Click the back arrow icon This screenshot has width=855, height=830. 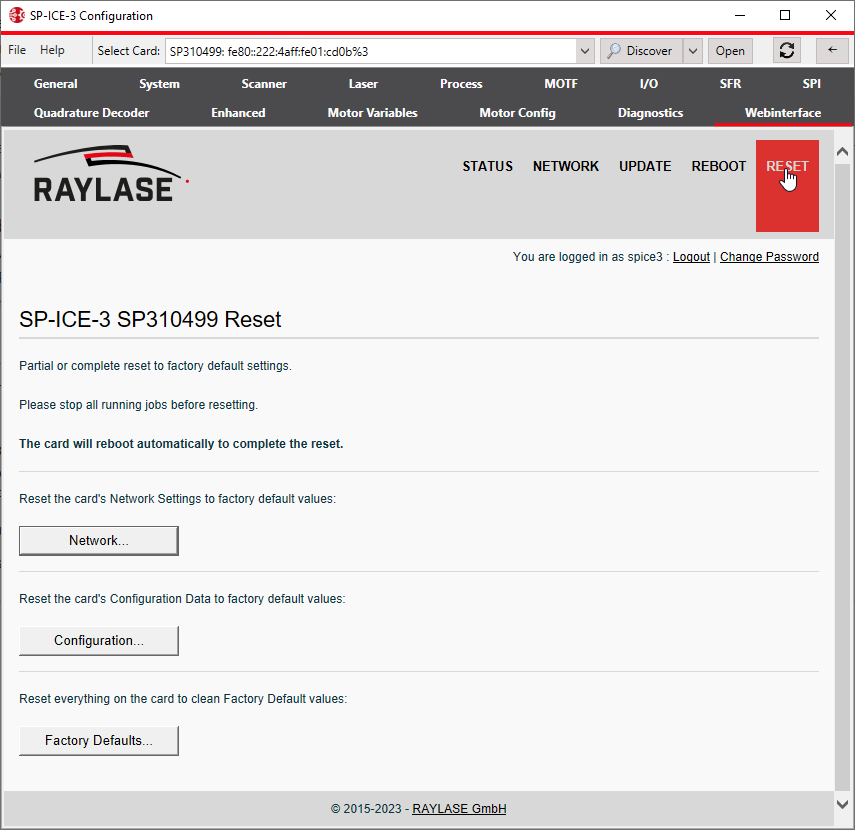coord(832,51)
